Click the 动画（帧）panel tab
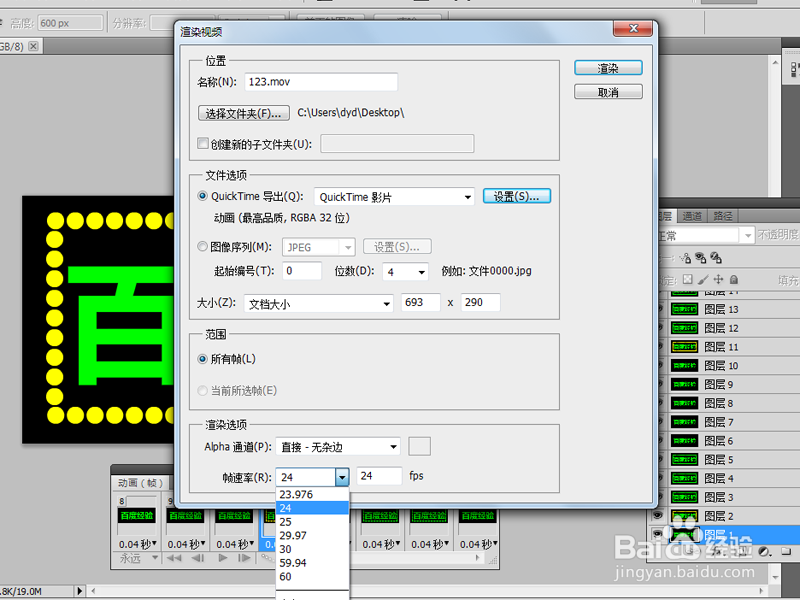Viewport: 800px width, 600px height. point(140,483)
